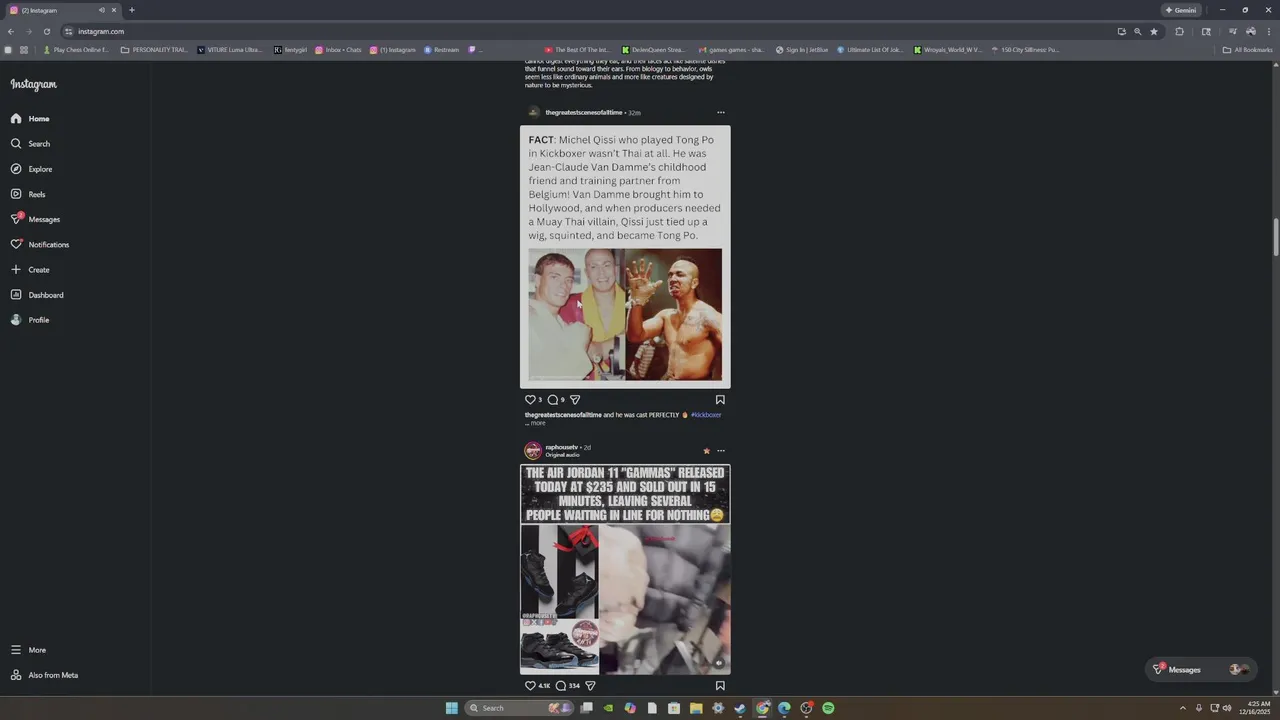Click the Instagram logo
The width and height of the screenshot is (1280, 720).
pyautogui.click(x=33, y=85)
